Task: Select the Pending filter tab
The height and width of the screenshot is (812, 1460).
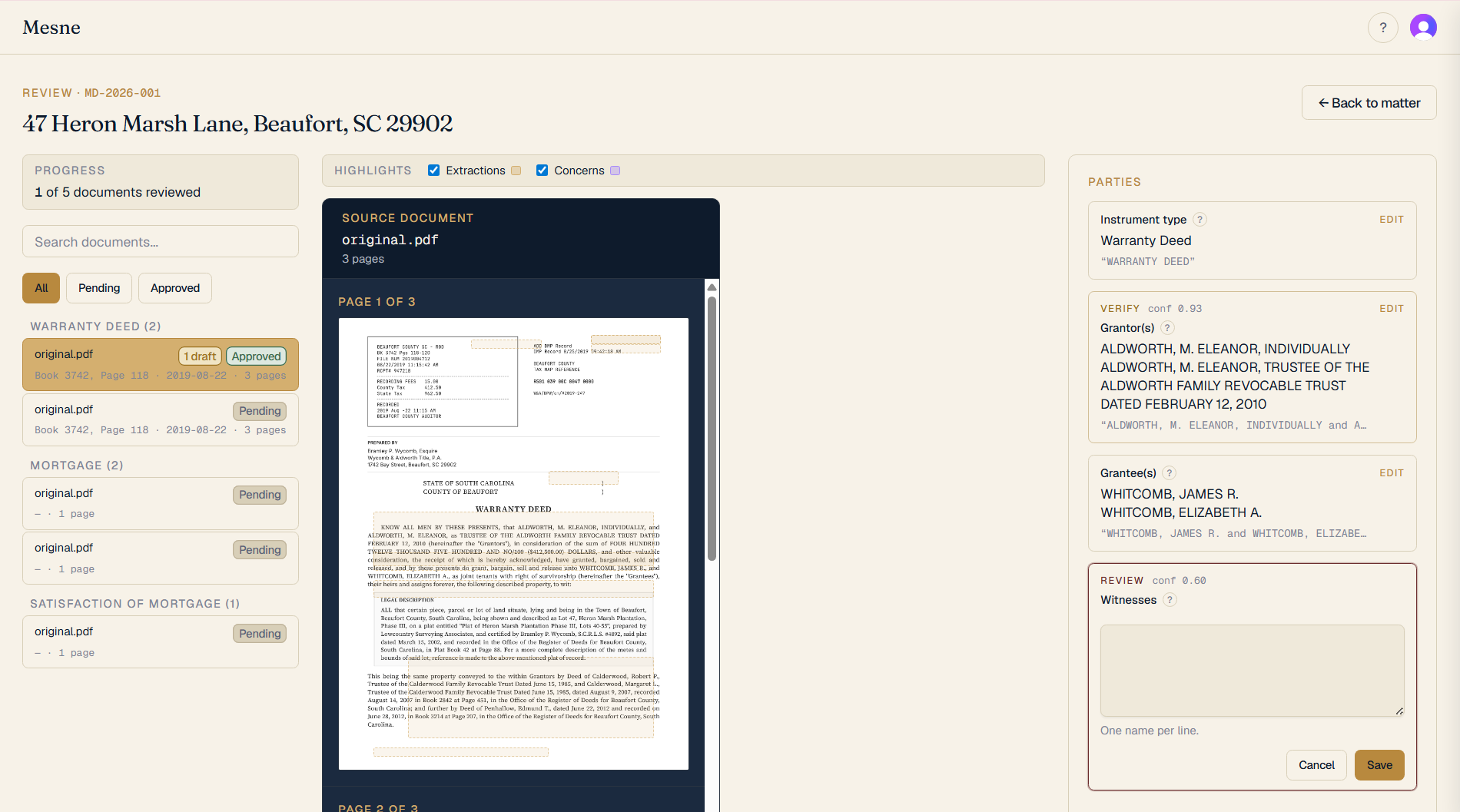Action: [x=99, y=288]
